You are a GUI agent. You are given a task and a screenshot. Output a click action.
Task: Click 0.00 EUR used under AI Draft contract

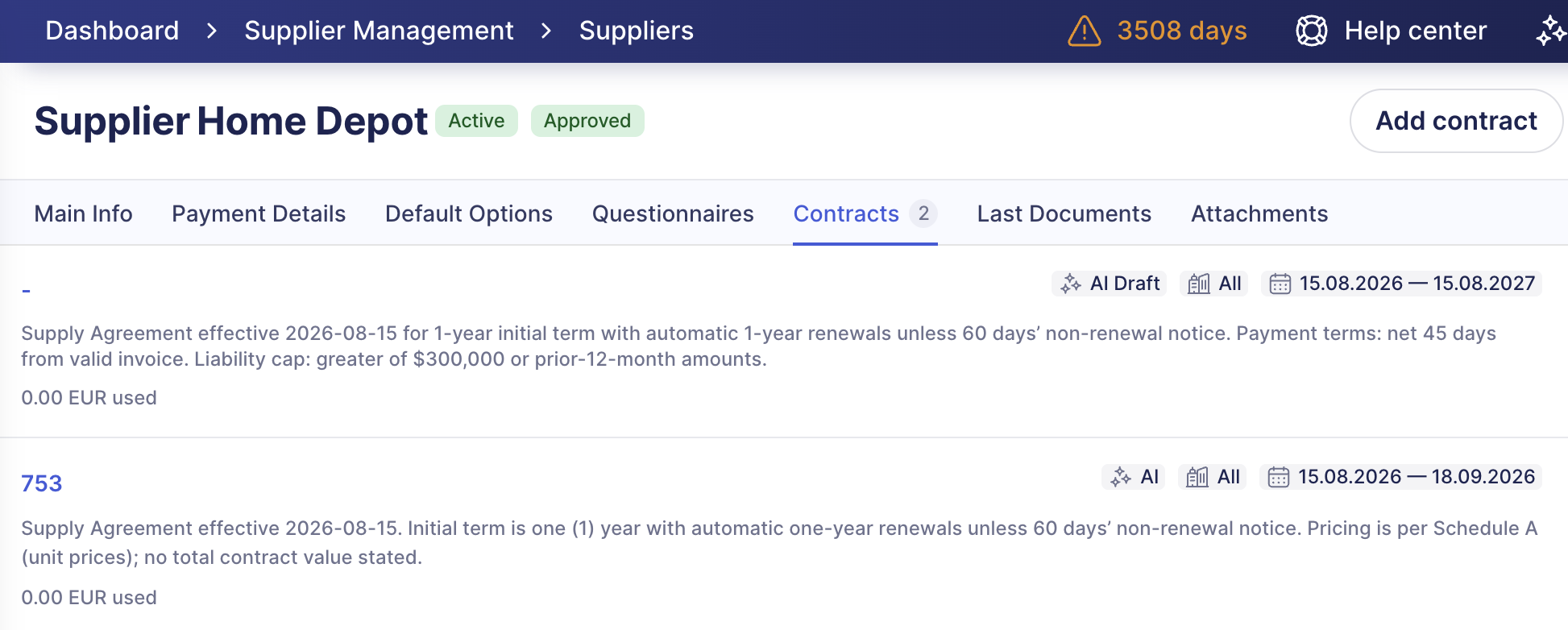click(x=89, y=398)
